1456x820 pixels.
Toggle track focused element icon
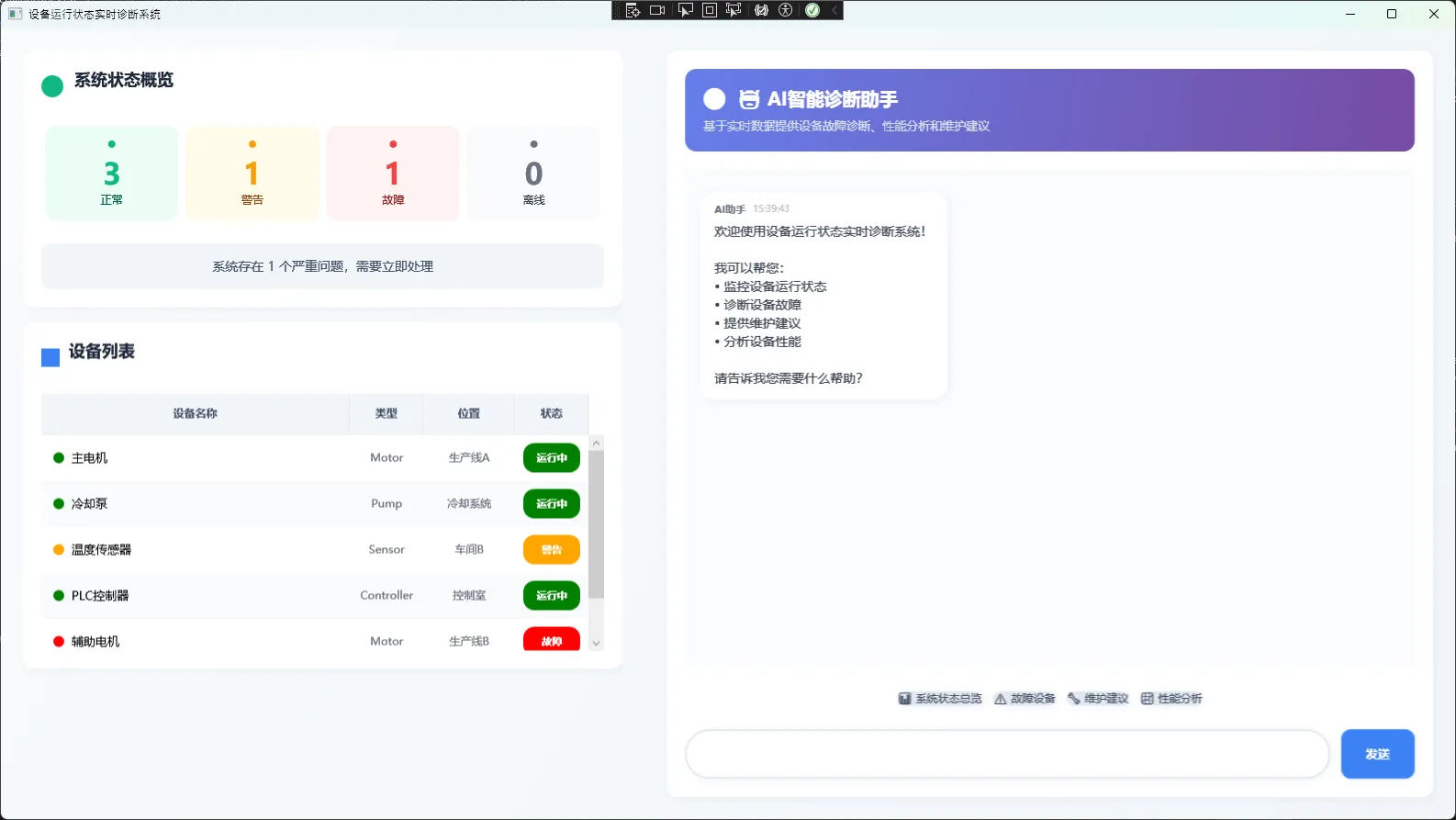734,10
